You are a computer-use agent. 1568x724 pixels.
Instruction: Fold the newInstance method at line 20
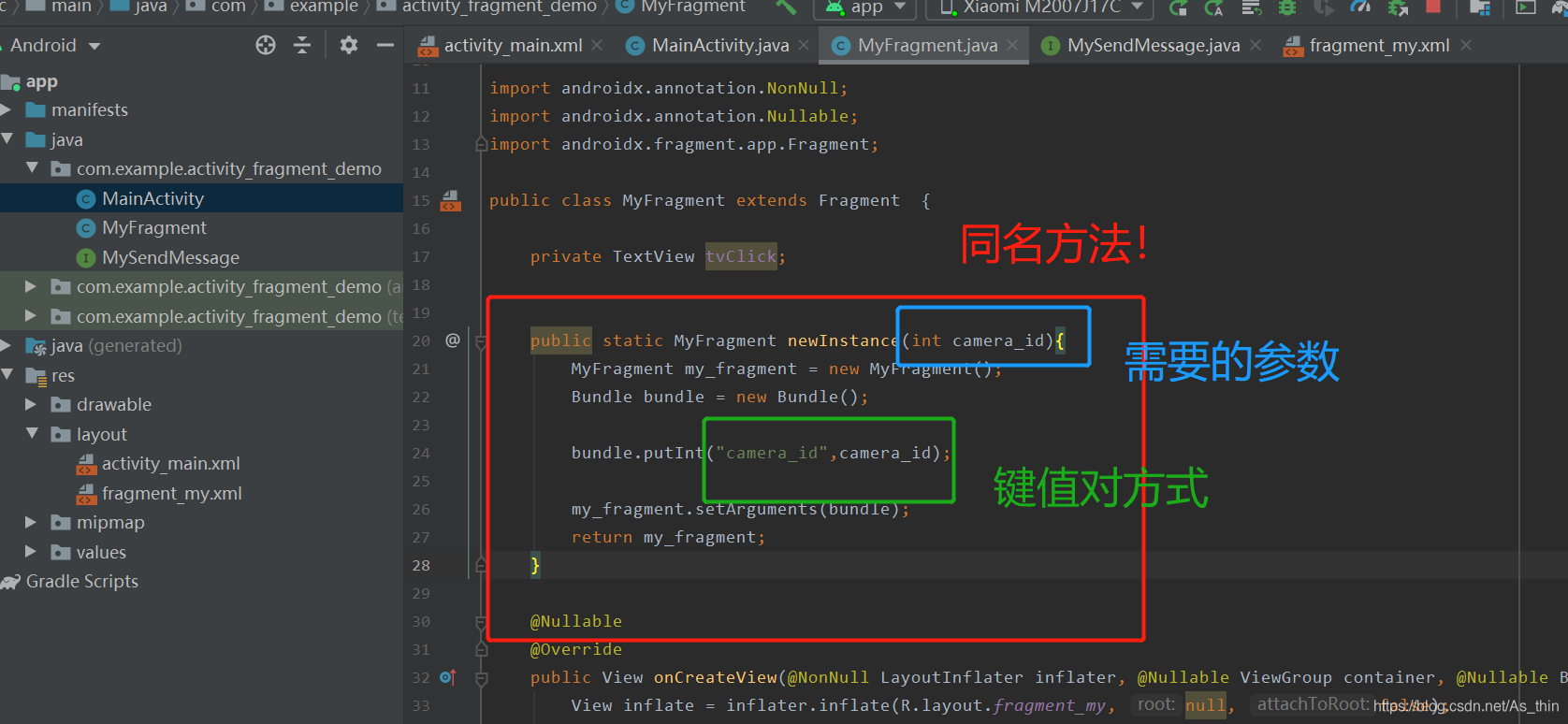click(481, 341)
